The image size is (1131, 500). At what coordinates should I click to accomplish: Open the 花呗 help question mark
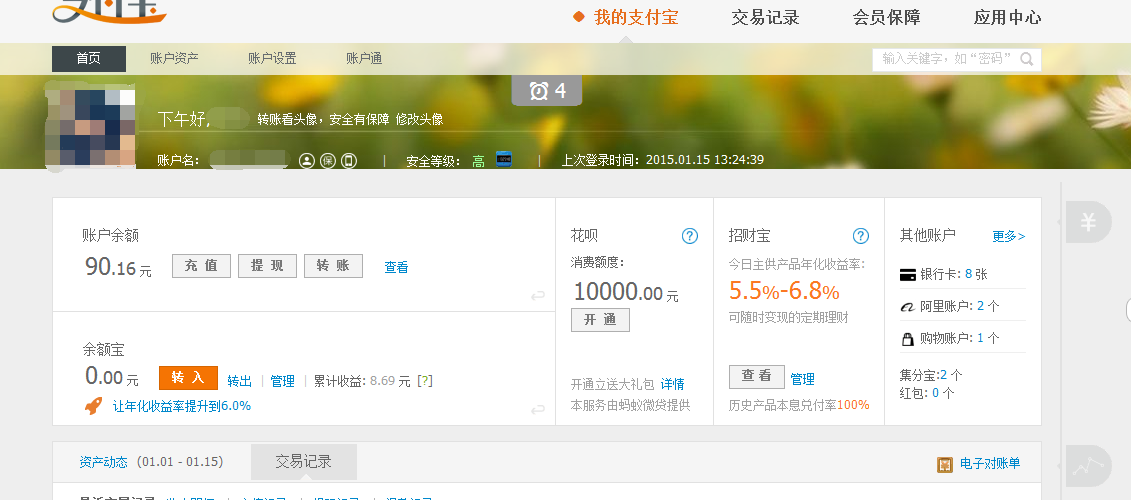(690, 236)
